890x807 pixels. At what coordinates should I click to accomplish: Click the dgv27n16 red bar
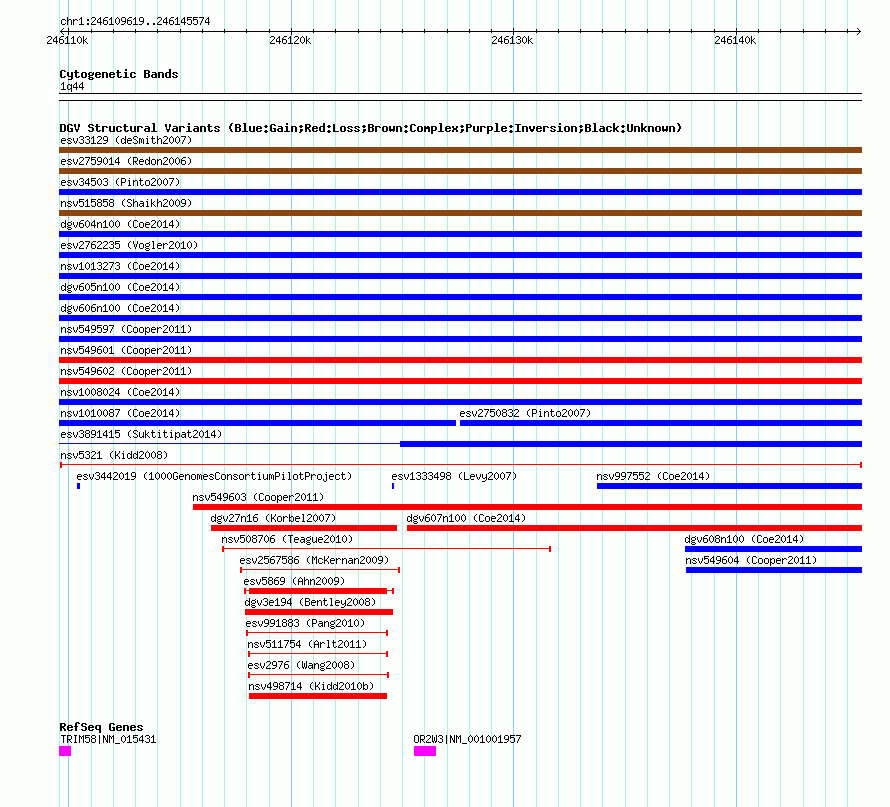304,528
